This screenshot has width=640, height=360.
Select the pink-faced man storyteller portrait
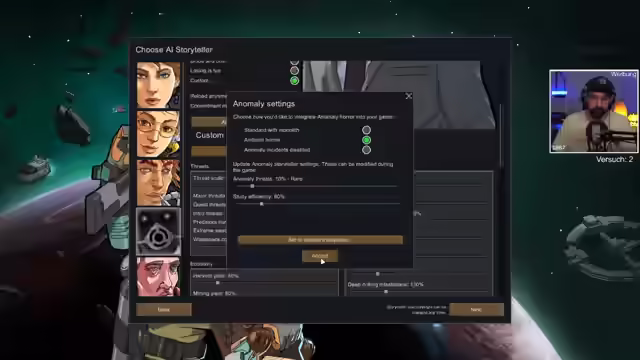158,277
